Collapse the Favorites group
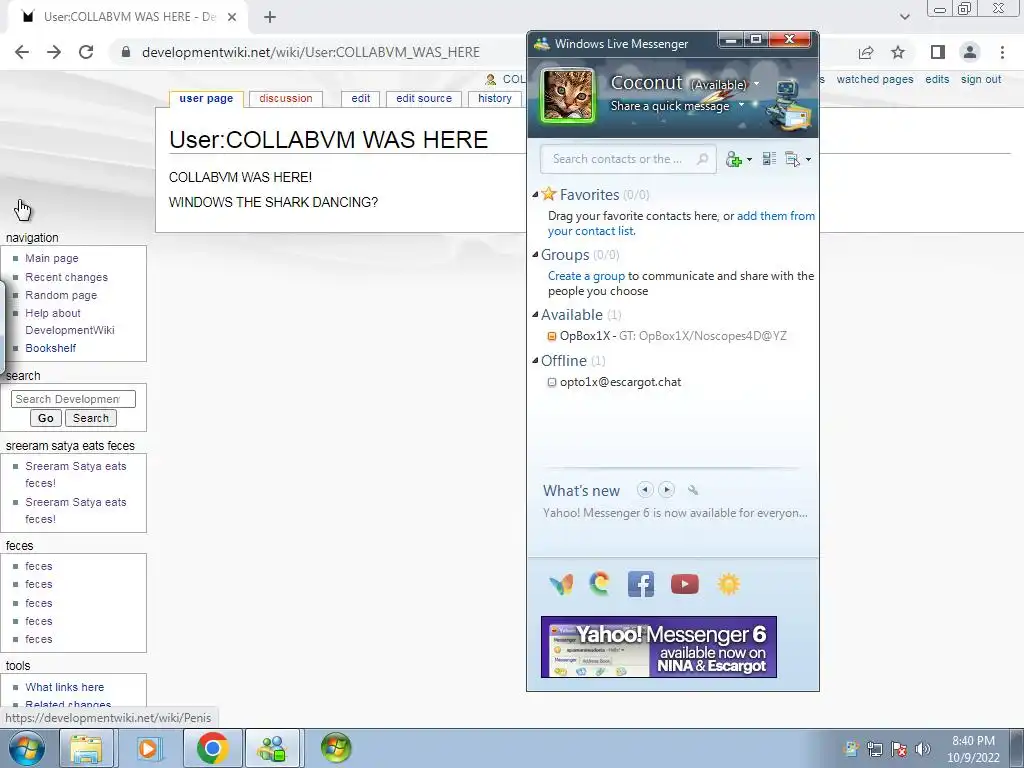This screenshot has width=1024, height=768. tap(536, 195)
